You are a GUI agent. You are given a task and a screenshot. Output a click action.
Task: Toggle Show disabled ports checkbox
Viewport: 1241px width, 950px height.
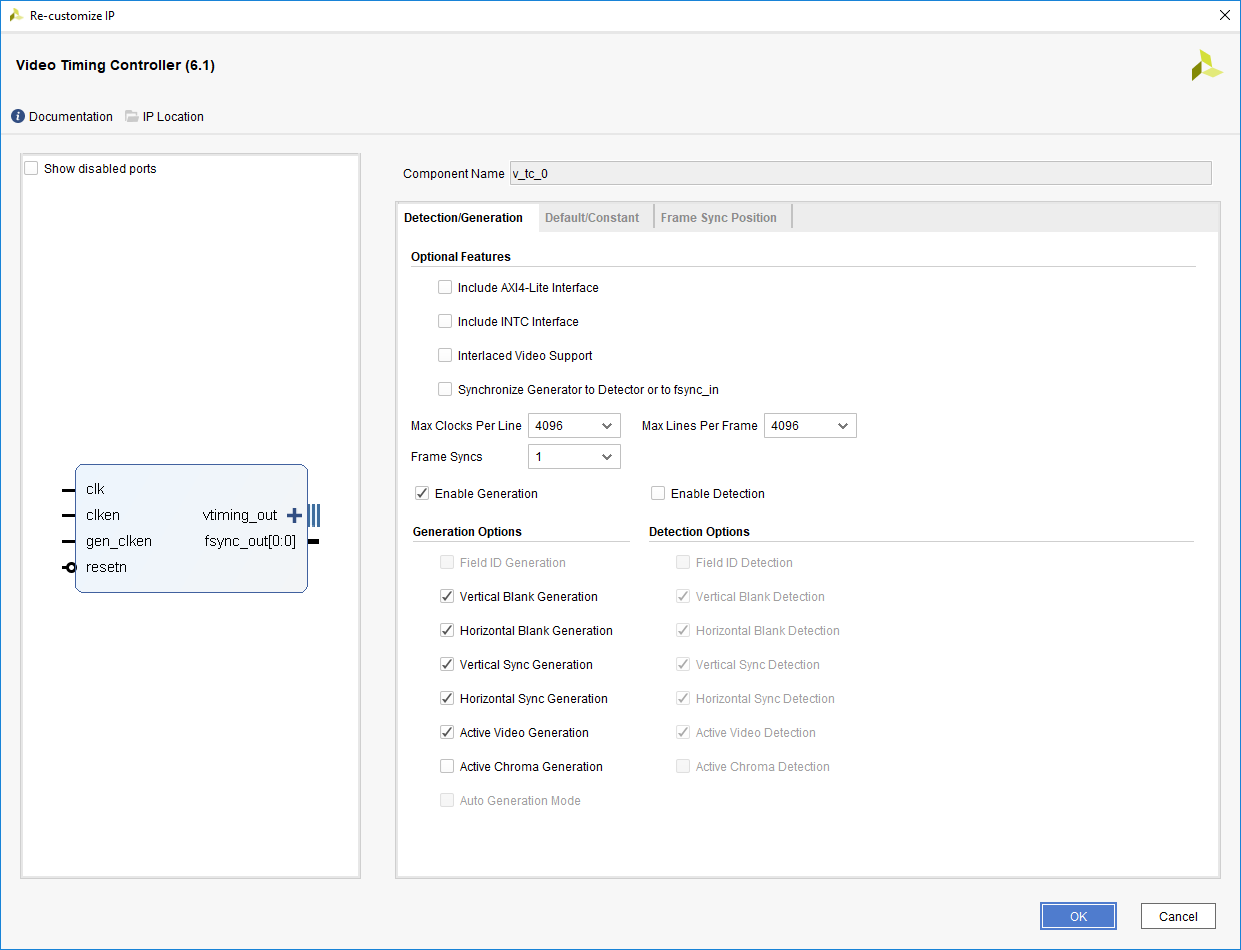coord(32,168)
